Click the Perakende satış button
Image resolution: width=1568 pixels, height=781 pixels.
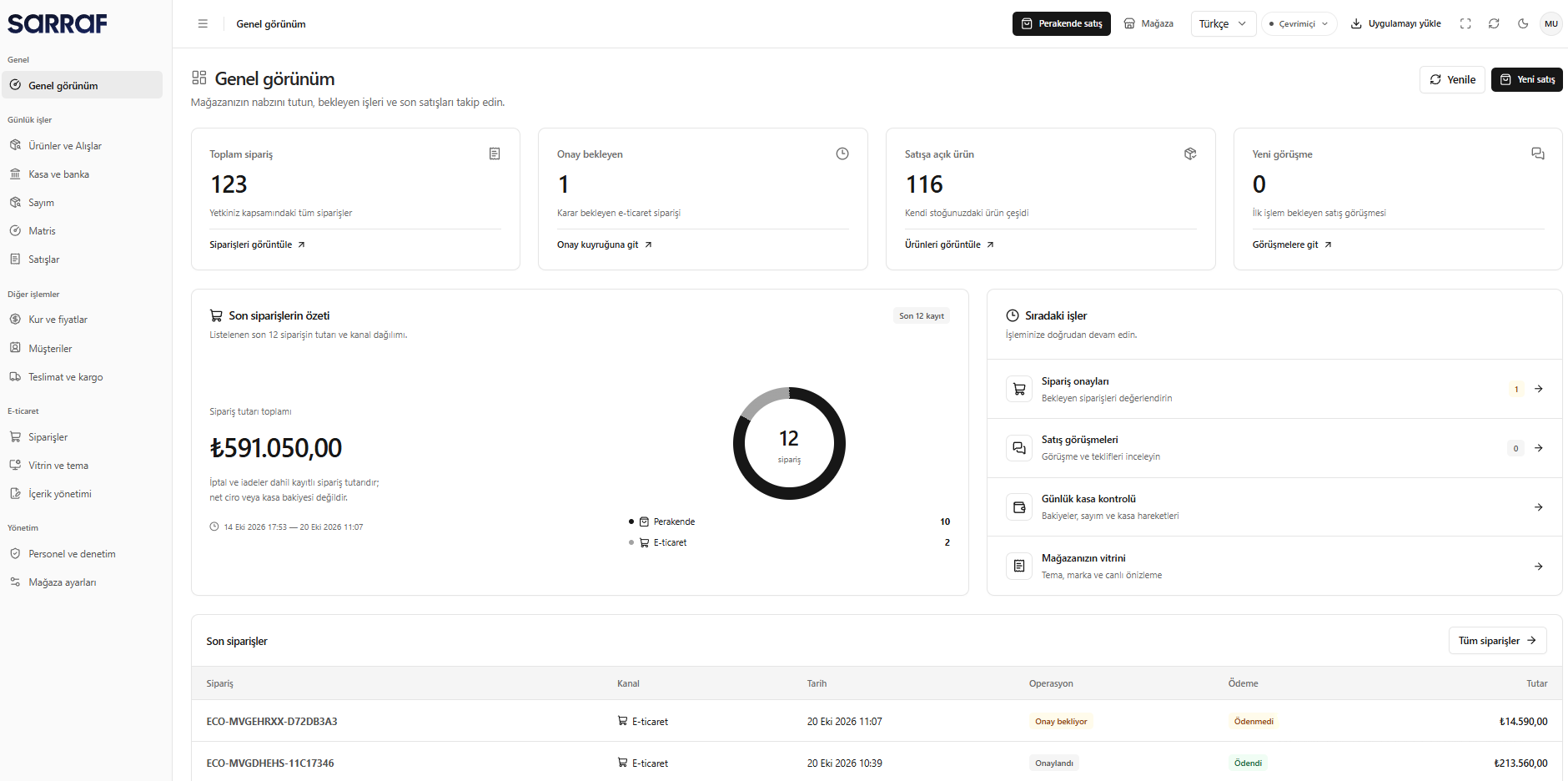(x=1062, y=24)
